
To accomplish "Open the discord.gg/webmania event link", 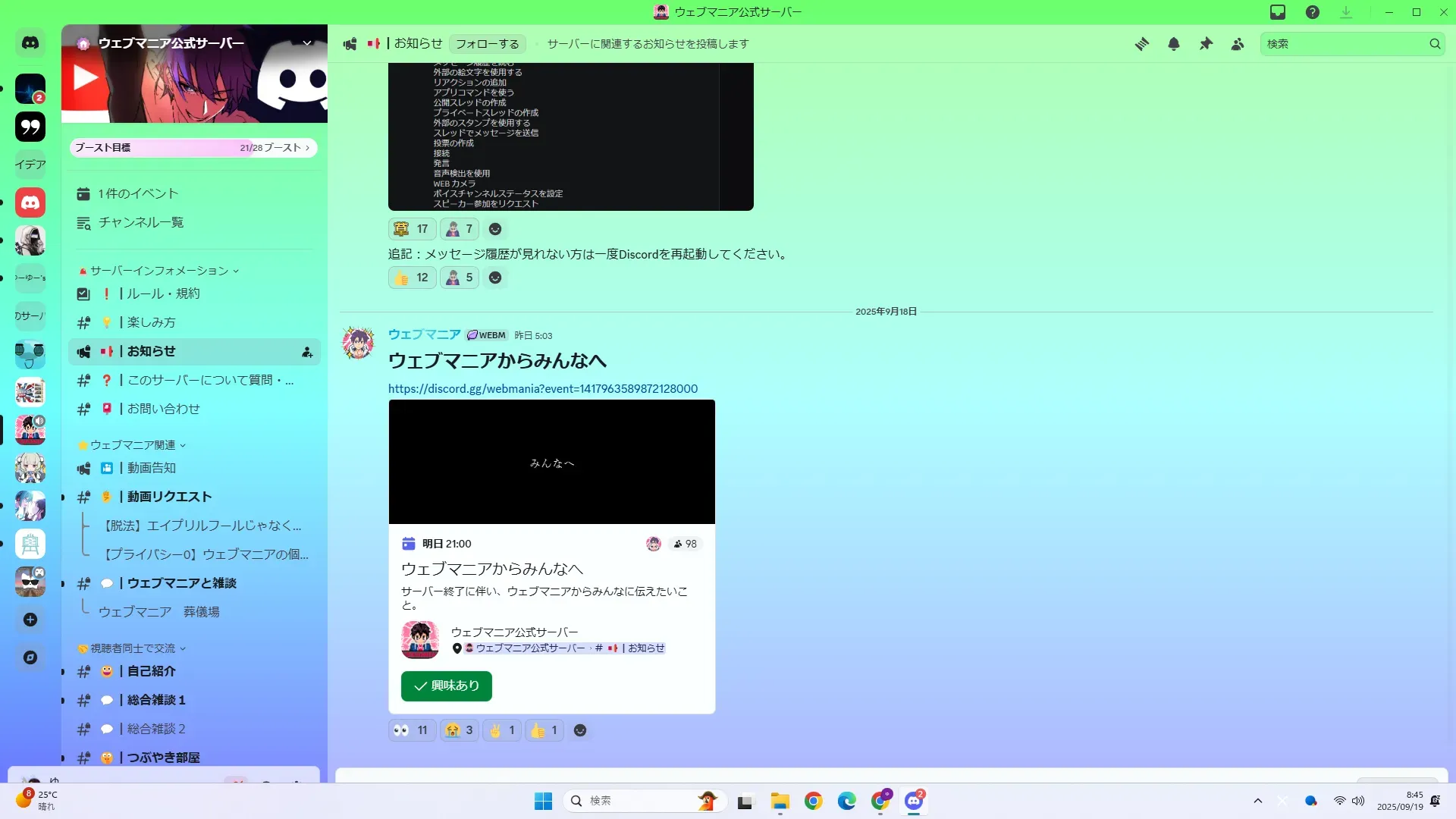I will [542, 388].
